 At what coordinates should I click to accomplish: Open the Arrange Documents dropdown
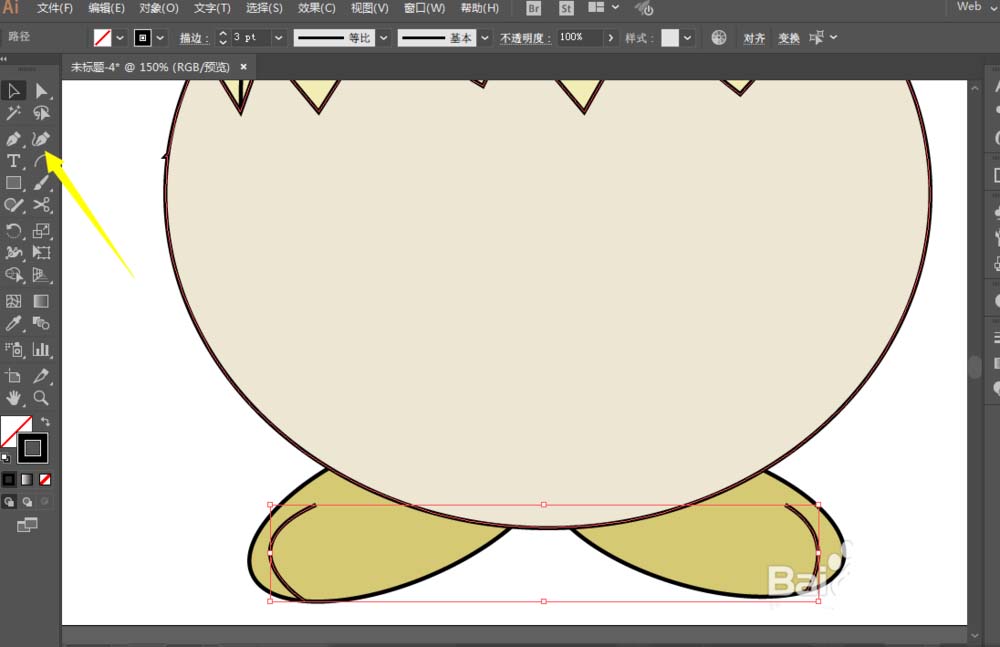[603, 8]
